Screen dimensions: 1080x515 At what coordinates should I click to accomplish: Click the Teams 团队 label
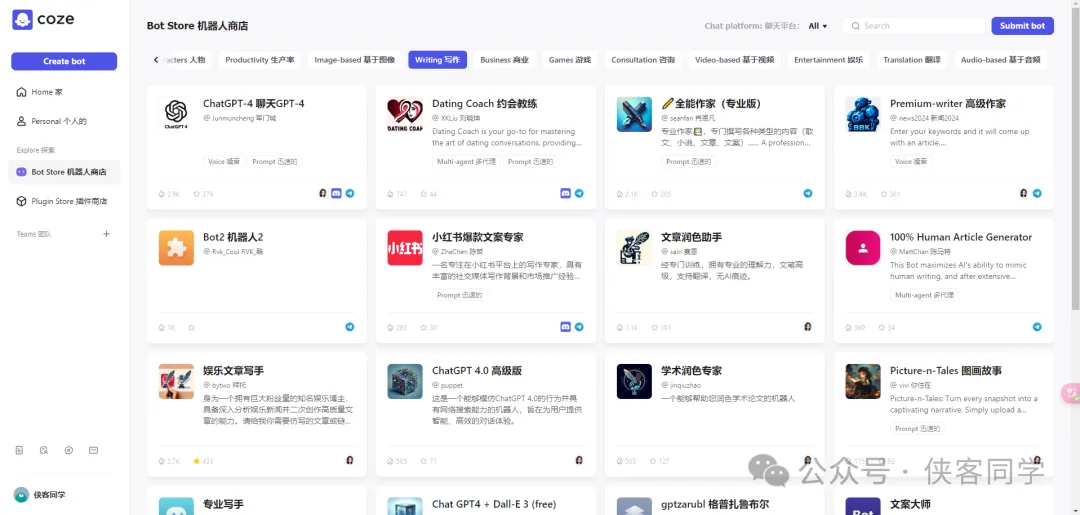click(x=34, y=234)
